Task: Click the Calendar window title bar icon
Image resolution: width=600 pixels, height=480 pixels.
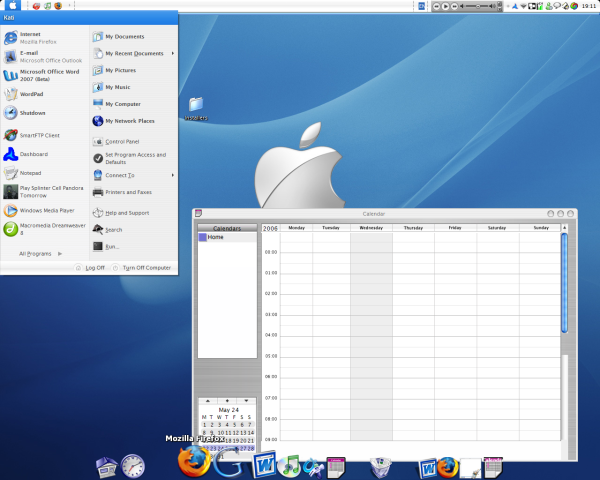Action: tap(198, 213)
